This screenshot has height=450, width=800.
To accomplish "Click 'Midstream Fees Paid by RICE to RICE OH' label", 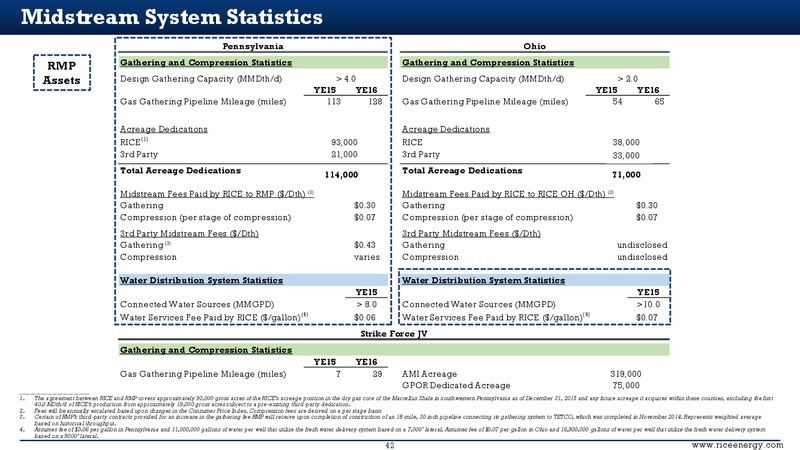I will [x=508, y=194].
